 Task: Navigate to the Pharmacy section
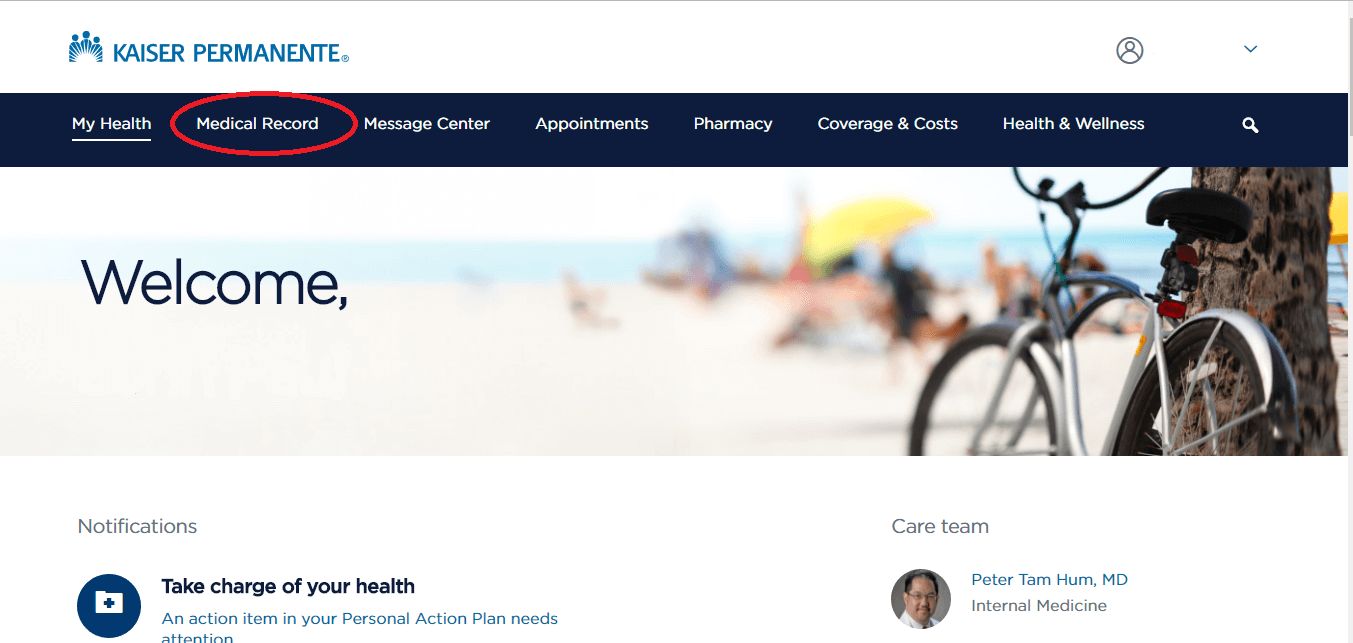pyautogui.click(x=733, y=124)
